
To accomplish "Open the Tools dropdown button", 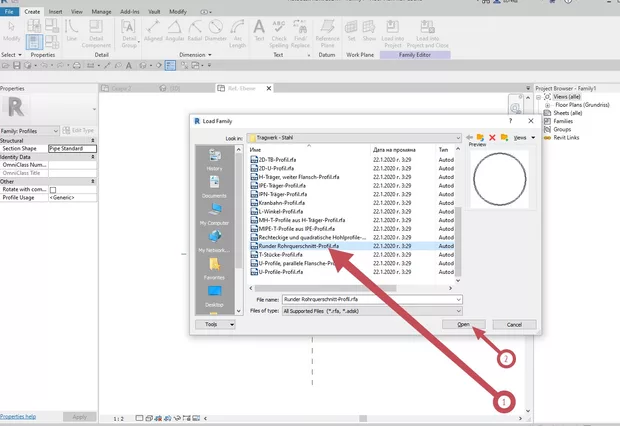I will click(x=217, y=324).
